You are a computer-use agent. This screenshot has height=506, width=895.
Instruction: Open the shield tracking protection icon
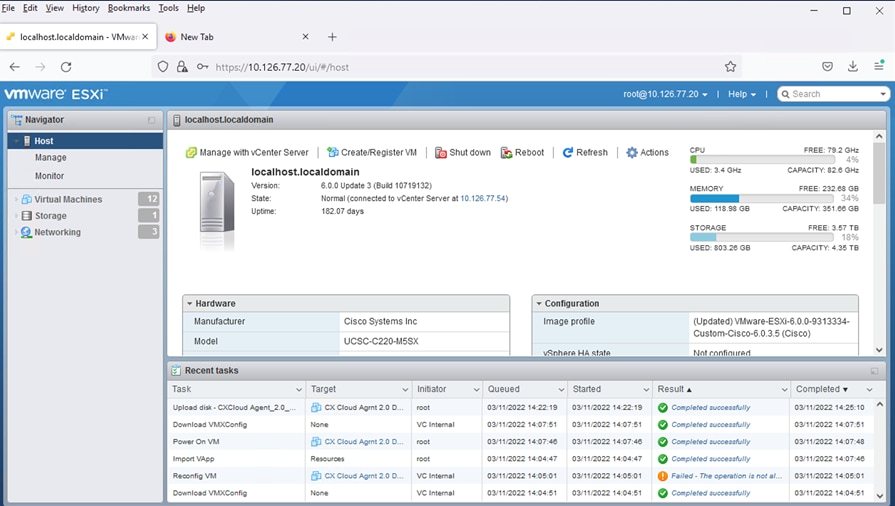163,67
